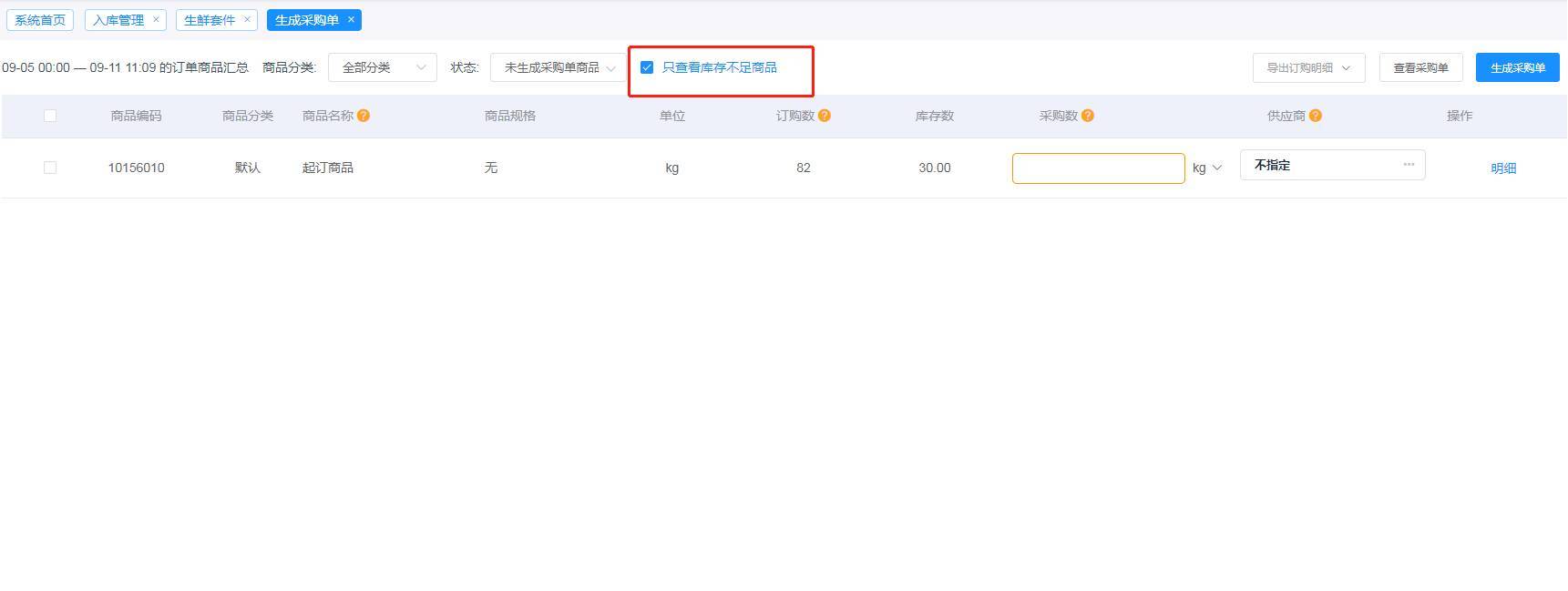Close the 生成采购单 tab
This screenshot has height=591, width=1568.
click(351, 19)
